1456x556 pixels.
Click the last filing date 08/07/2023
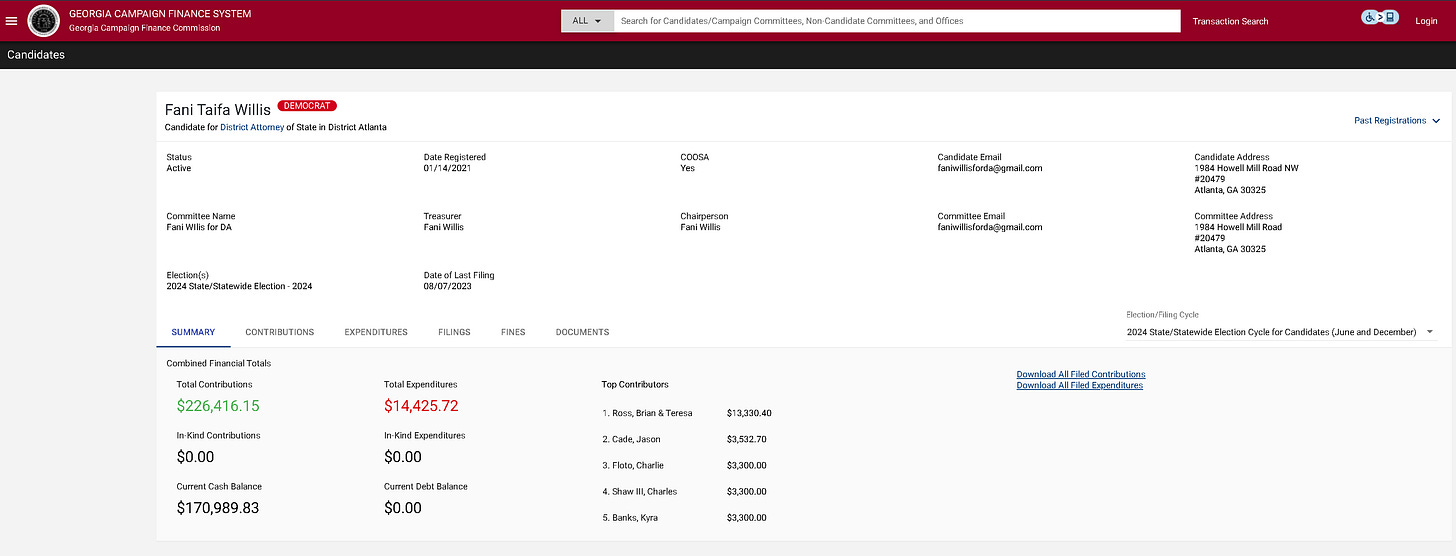[x=447, y=286]
